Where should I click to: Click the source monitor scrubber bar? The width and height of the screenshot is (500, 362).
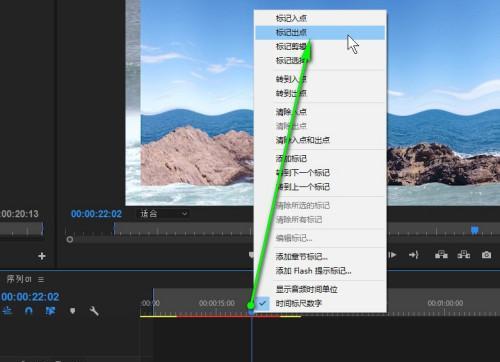21,229
